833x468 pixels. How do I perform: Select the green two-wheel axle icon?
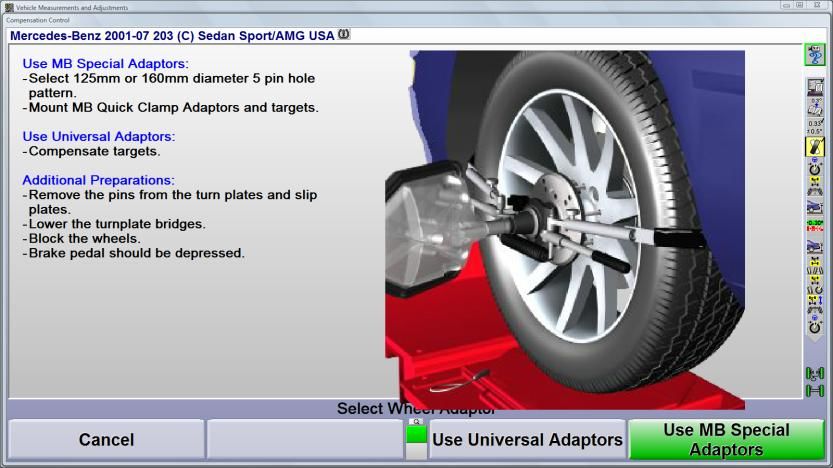[815, 391]
